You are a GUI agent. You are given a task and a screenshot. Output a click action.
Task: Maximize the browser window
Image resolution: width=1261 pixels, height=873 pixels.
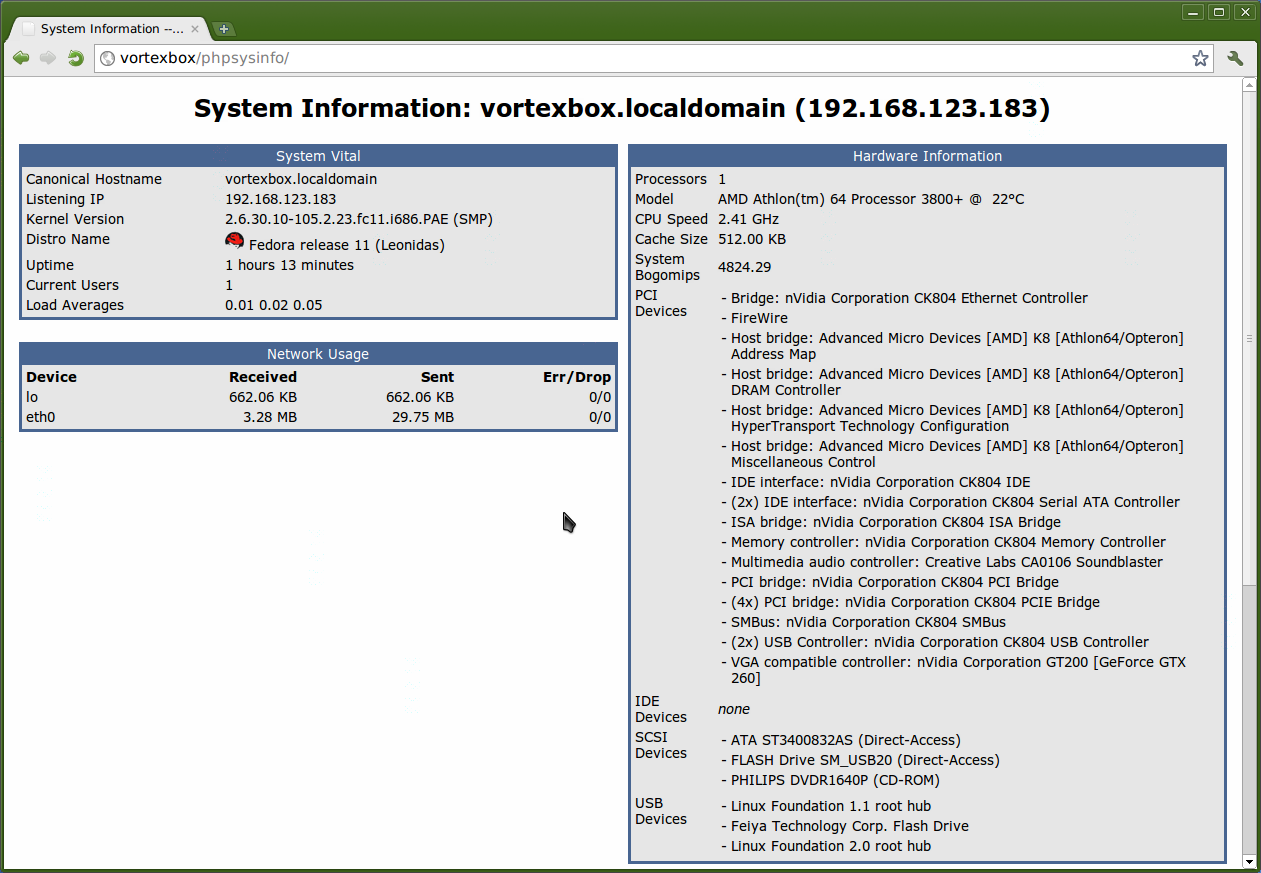click(1219, 12)
